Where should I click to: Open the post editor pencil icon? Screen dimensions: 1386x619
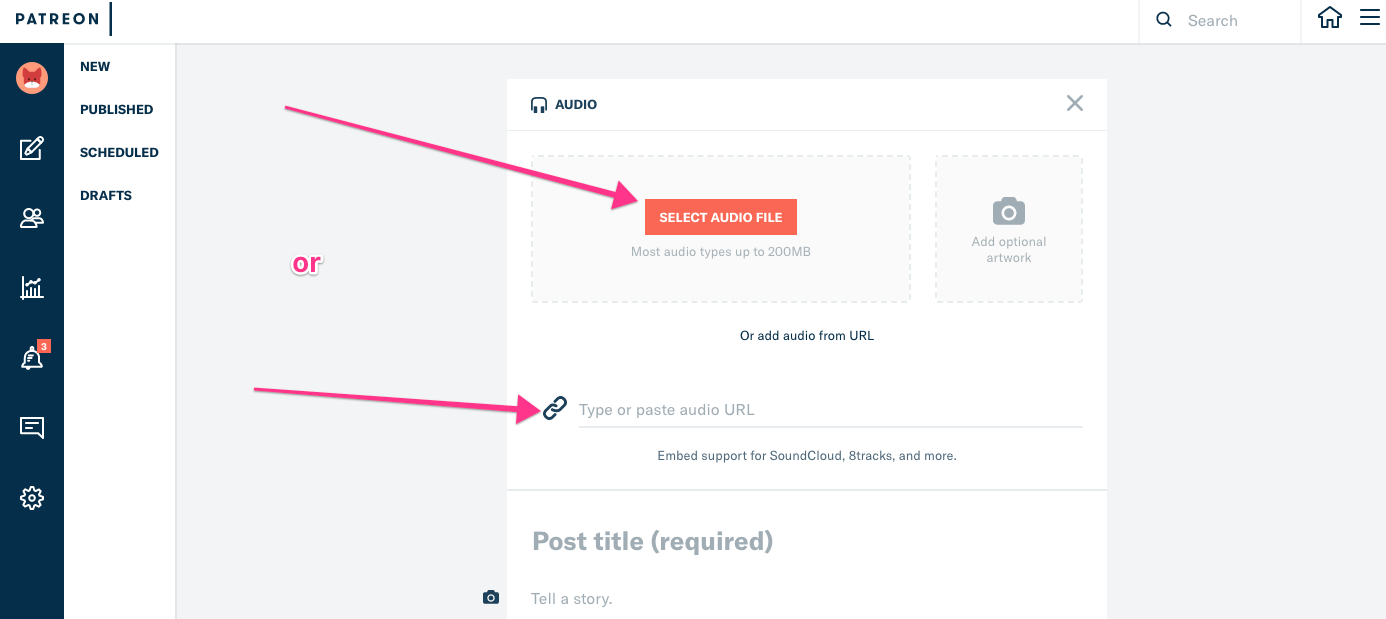pyautogui.click(x=32, y=149)
